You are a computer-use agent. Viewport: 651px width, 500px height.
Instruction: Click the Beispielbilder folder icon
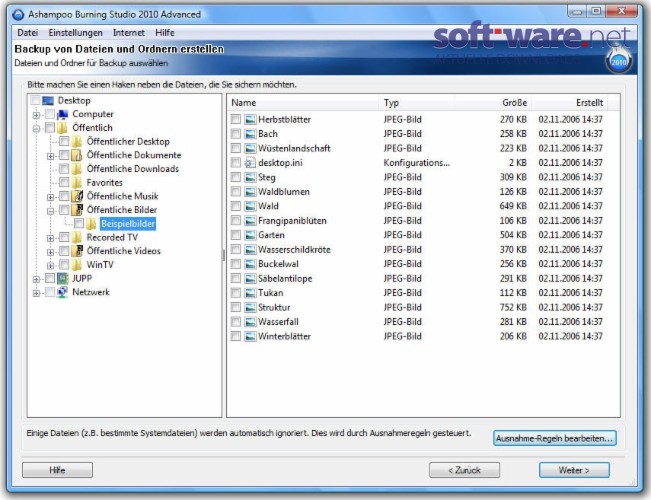pyautogui.click(x=91, y=224)
